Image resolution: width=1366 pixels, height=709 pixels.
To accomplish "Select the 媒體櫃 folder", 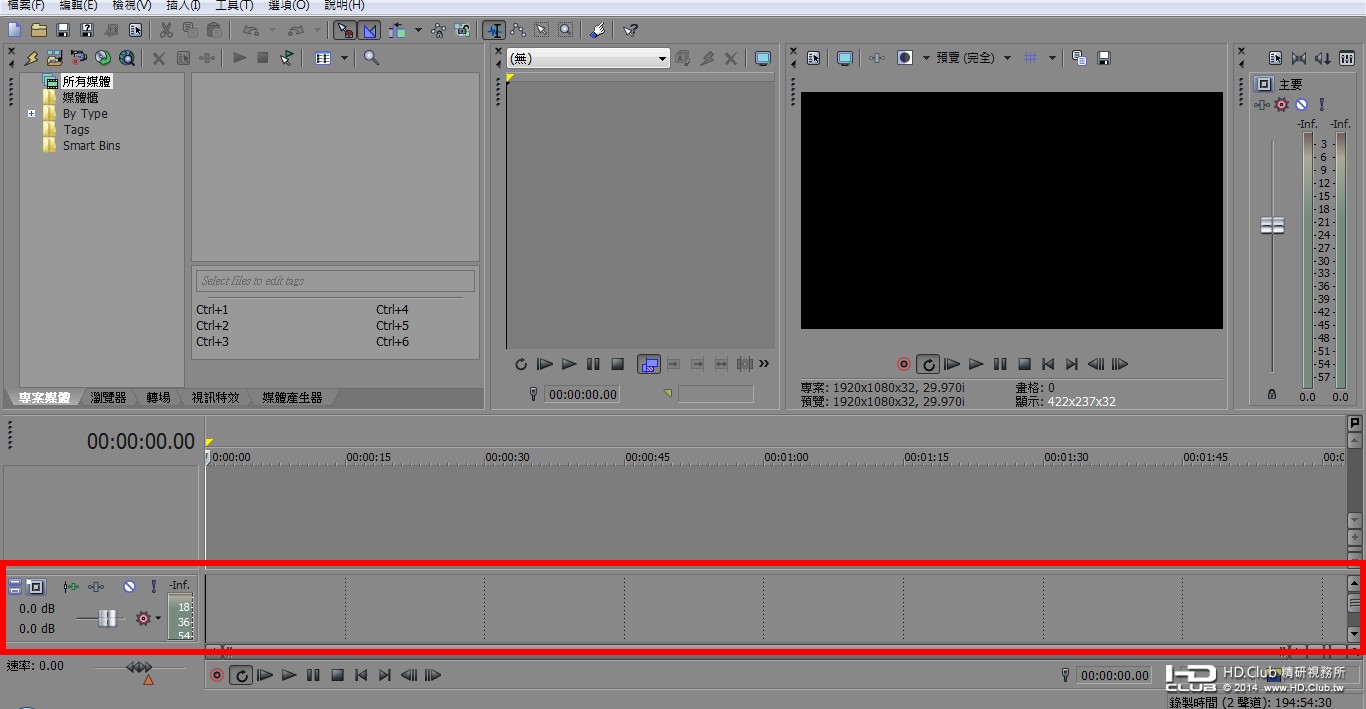I will [80, 98].
